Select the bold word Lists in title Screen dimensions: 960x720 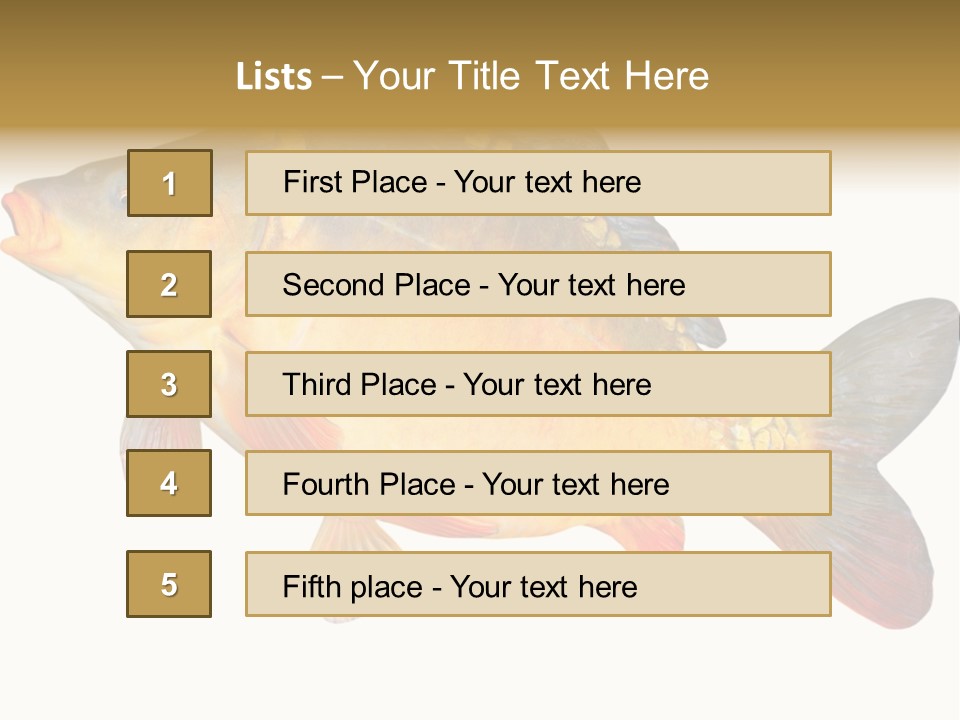[274, 77]
